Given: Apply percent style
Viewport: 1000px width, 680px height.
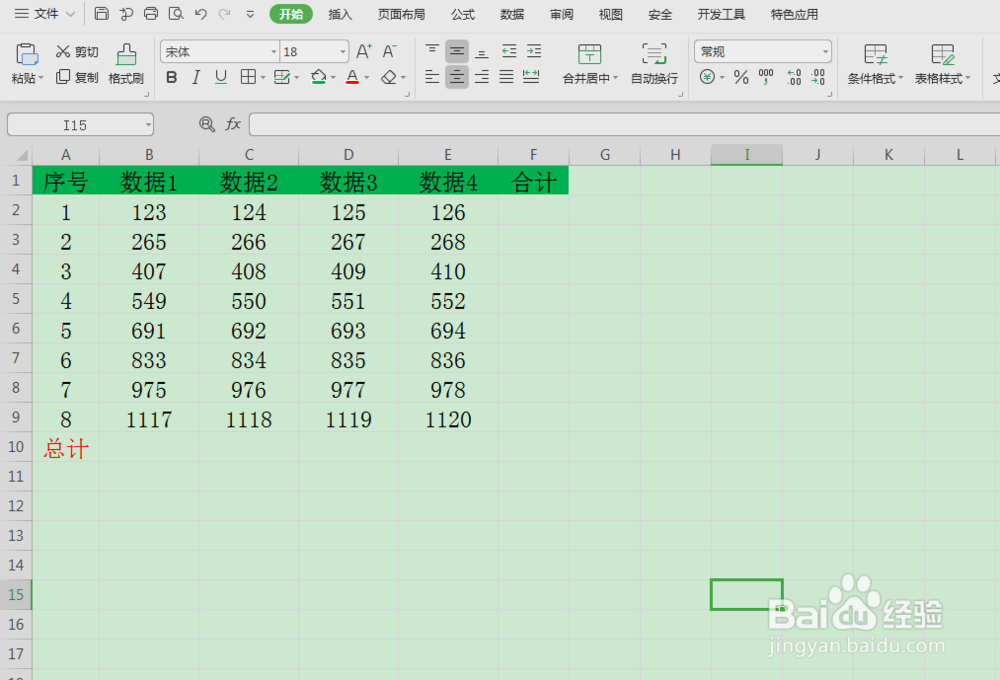Looking at the screenshot, I should 740,77.
